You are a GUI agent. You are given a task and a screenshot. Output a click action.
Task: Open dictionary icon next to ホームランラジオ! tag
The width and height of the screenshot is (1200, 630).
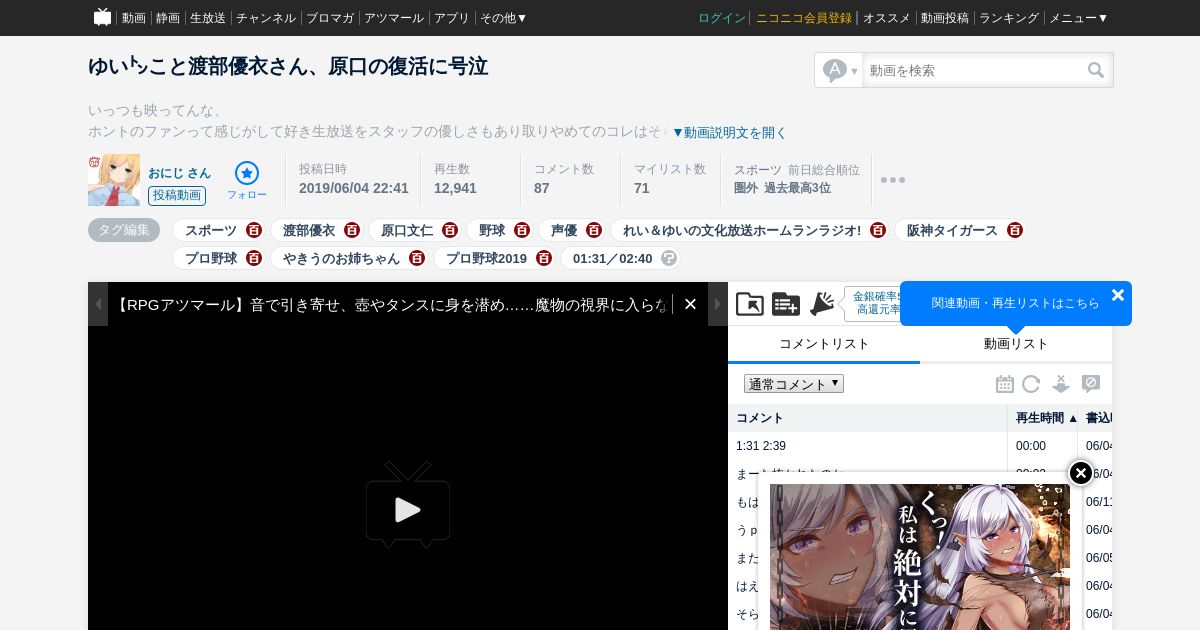[x=878, y=230]
